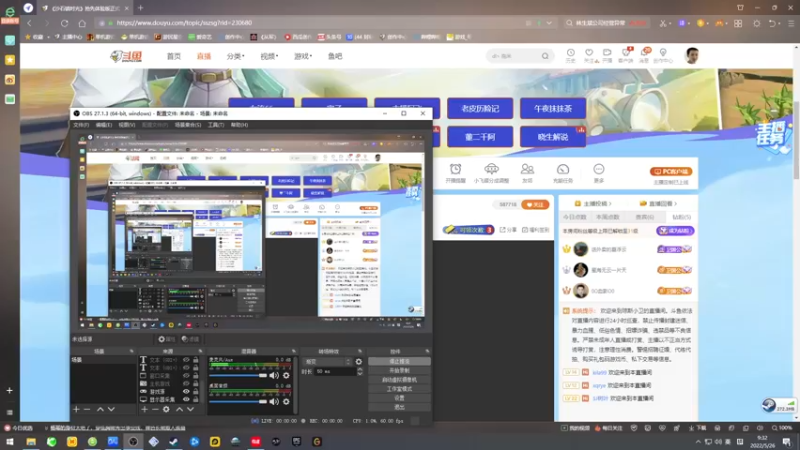Open the user avatar in Douyu header
800x450 pixels.
click(692, 56)
